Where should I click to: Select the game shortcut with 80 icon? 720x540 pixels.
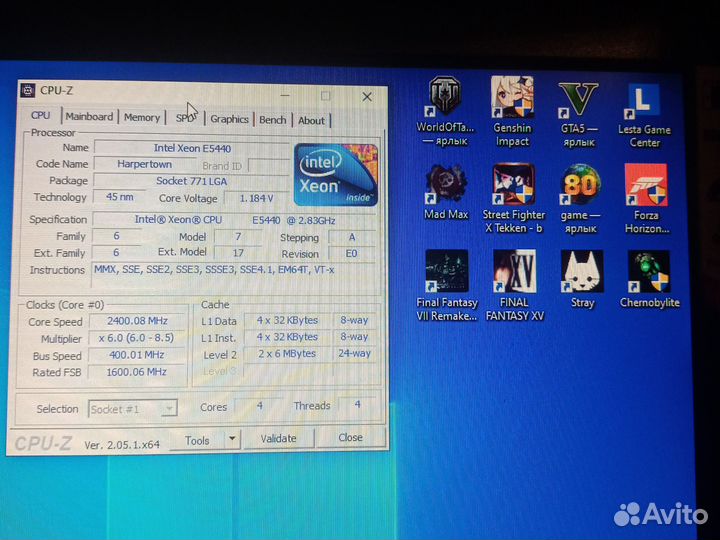[580, 185]
